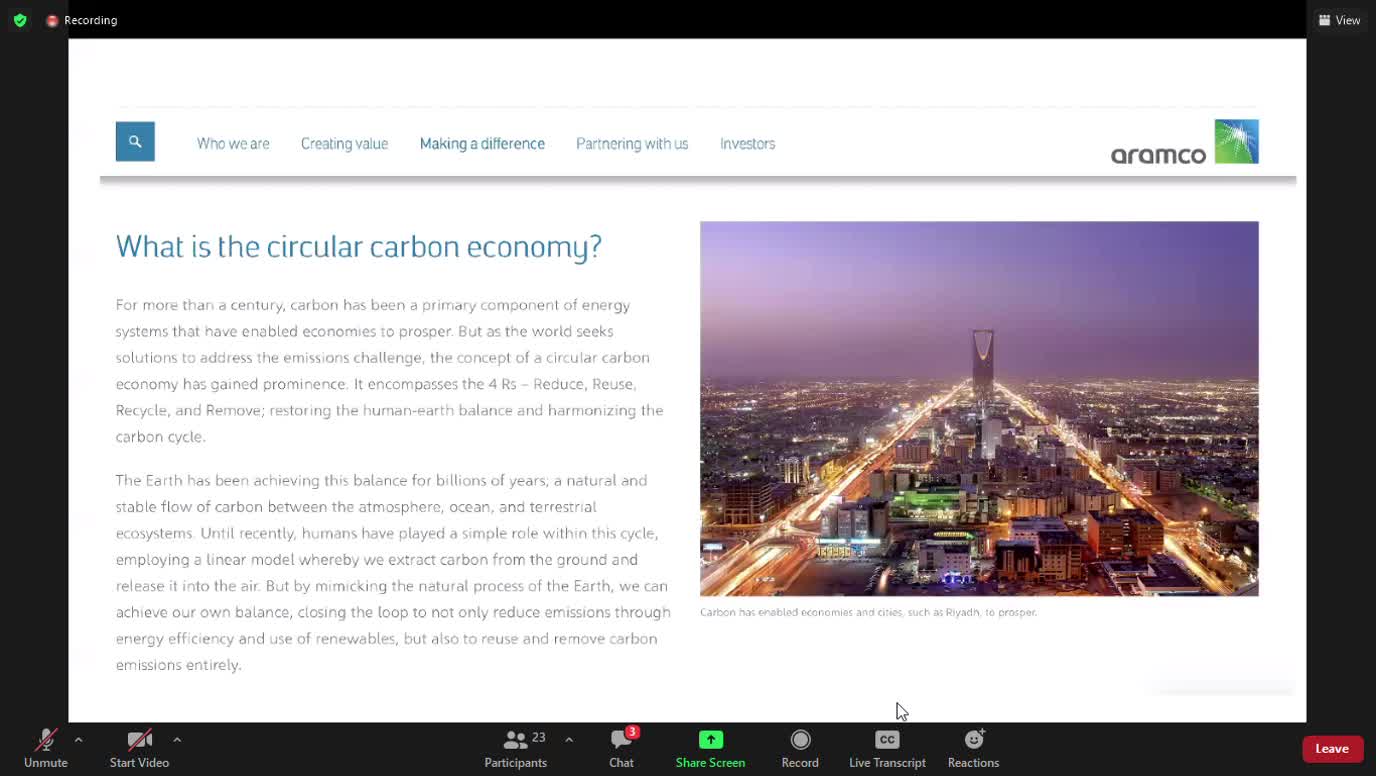Click 'What is the circular carbon economy?' heading
This screenshot has width=1376, height=776.
point(359,246)
